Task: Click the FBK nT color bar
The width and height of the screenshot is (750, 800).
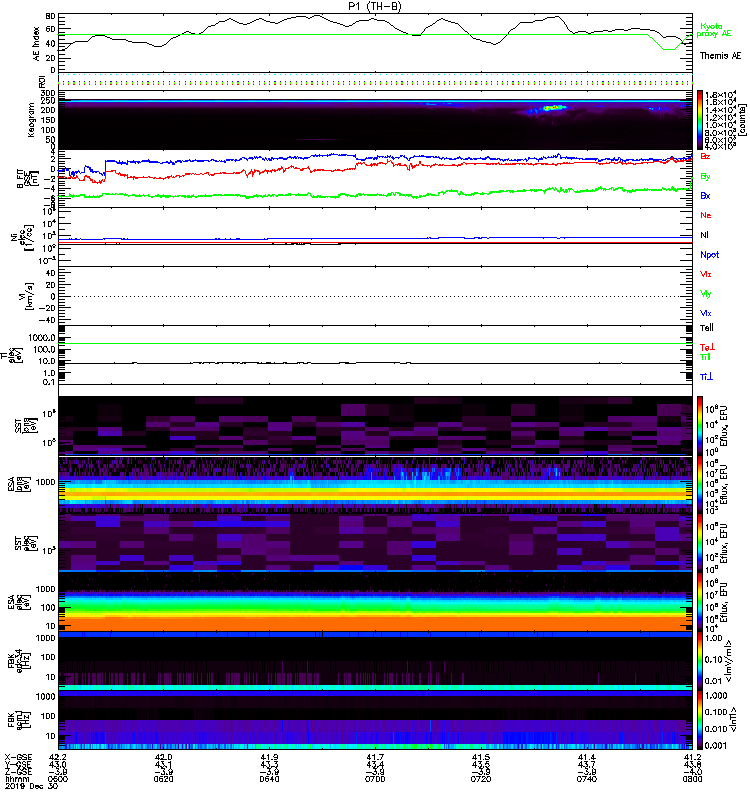Action: [x=700, y=720]
